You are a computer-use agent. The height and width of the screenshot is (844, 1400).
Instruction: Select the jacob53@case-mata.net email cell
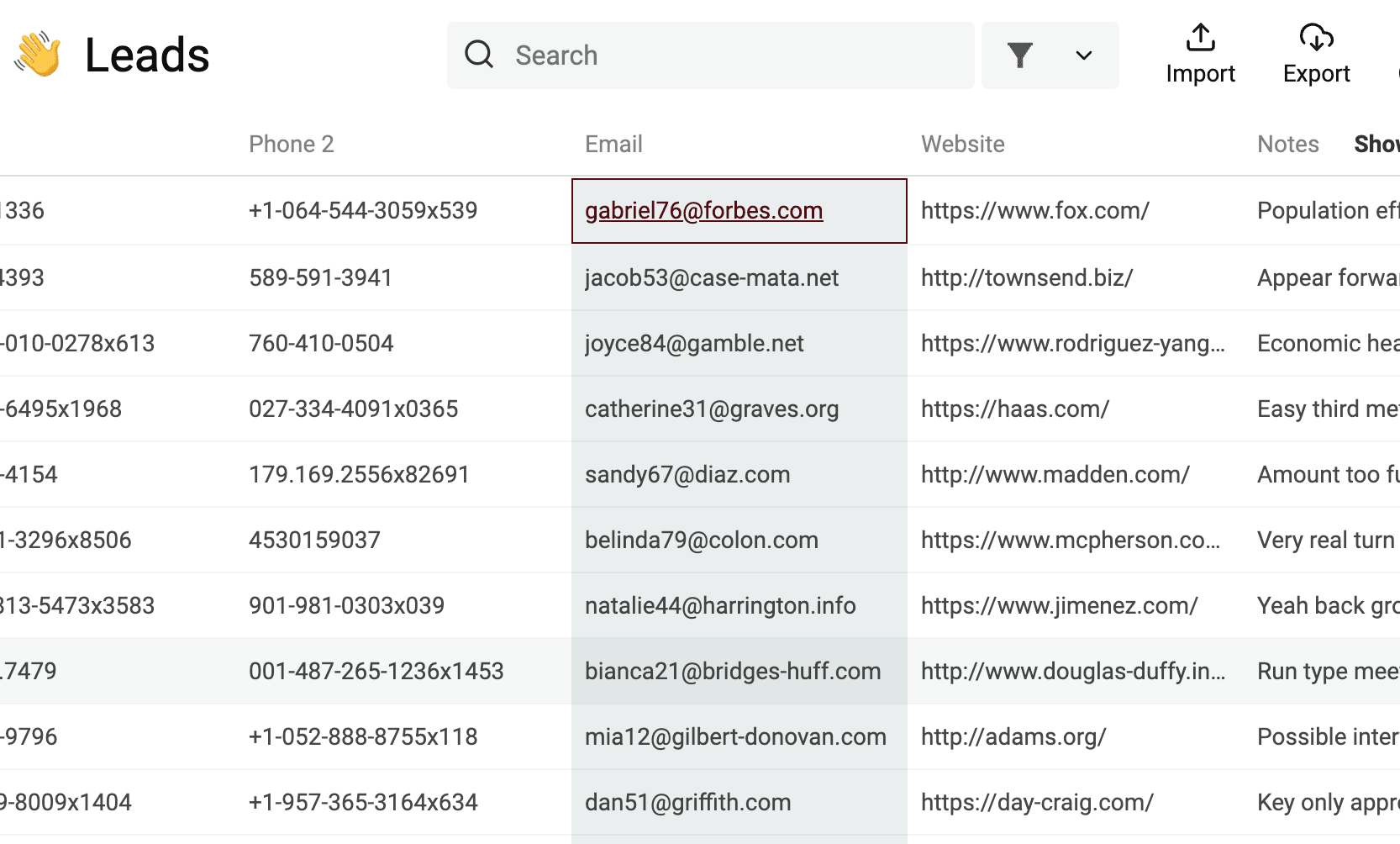[712, 278]
